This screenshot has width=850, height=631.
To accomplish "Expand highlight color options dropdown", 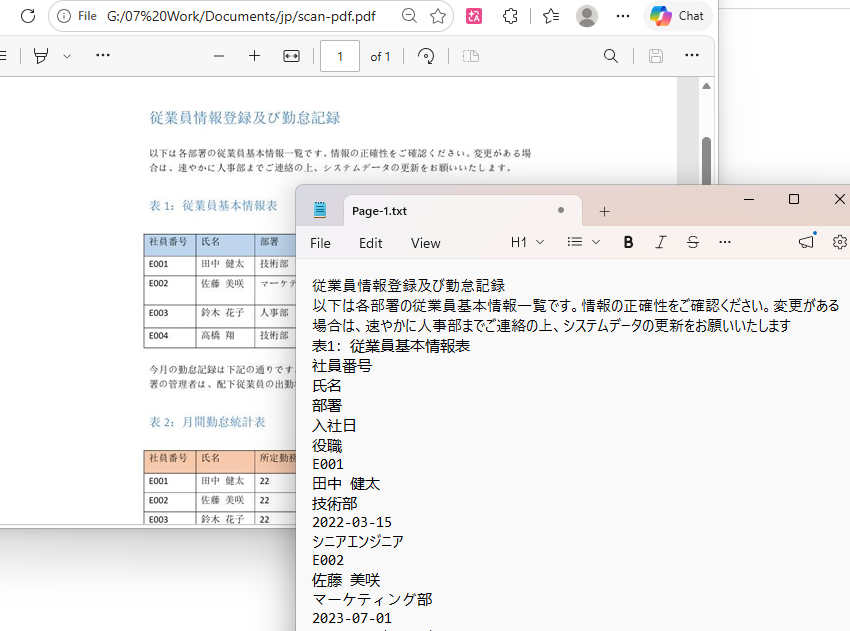I will (67, 56).
